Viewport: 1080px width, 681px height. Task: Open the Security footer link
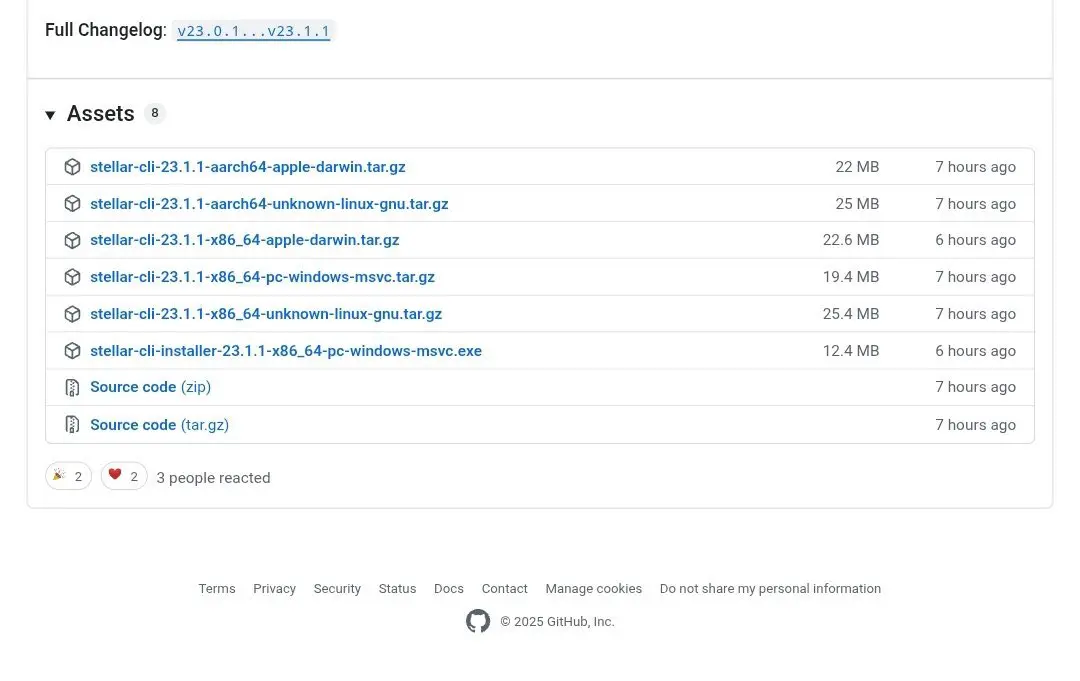pyautogui.click(x=337, y=589)
